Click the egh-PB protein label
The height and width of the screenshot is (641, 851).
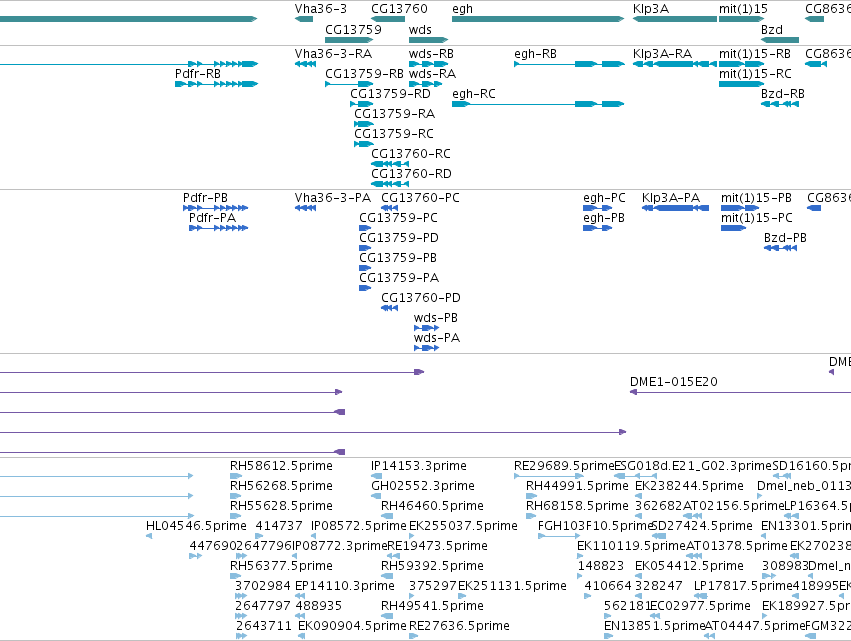[x=604, y=218]
